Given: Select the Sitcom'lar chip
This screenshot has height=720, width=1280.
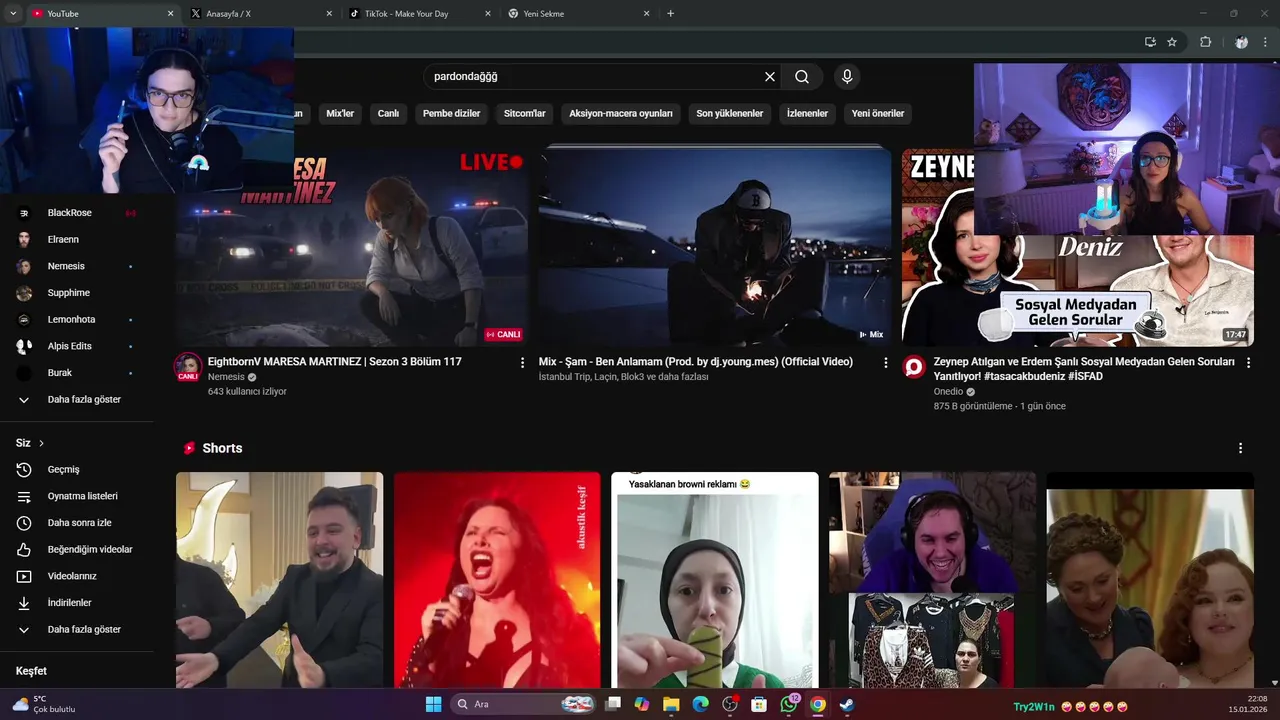Looking at the screenshot, I should click(525, 114).
